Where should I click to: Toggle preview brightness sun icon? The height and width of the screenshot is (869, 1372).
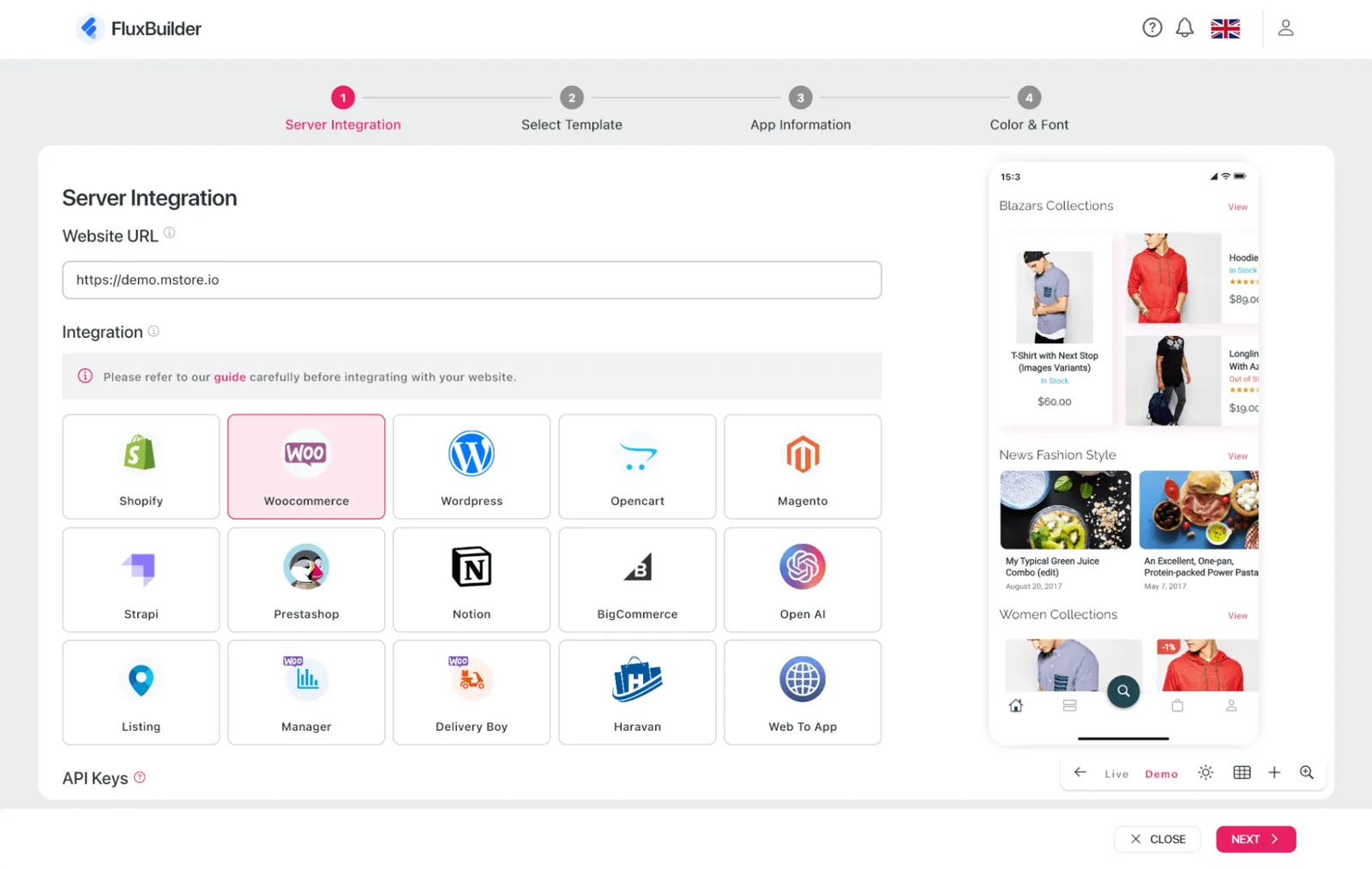click(x=1206, y=772)
